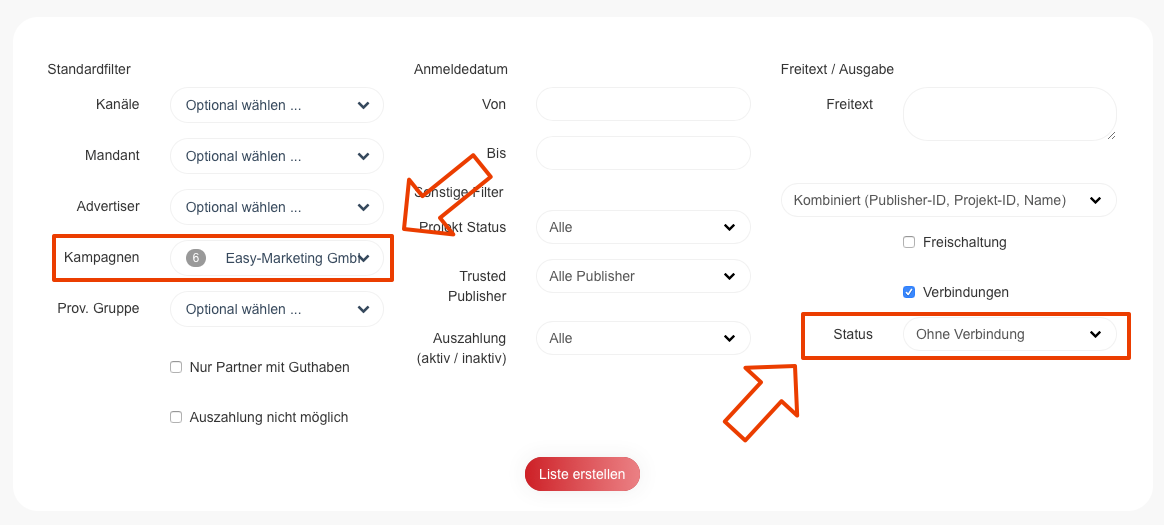Screen dimensions: 1164x525
Task: Click the Von date input field
Action: point(643,104)
